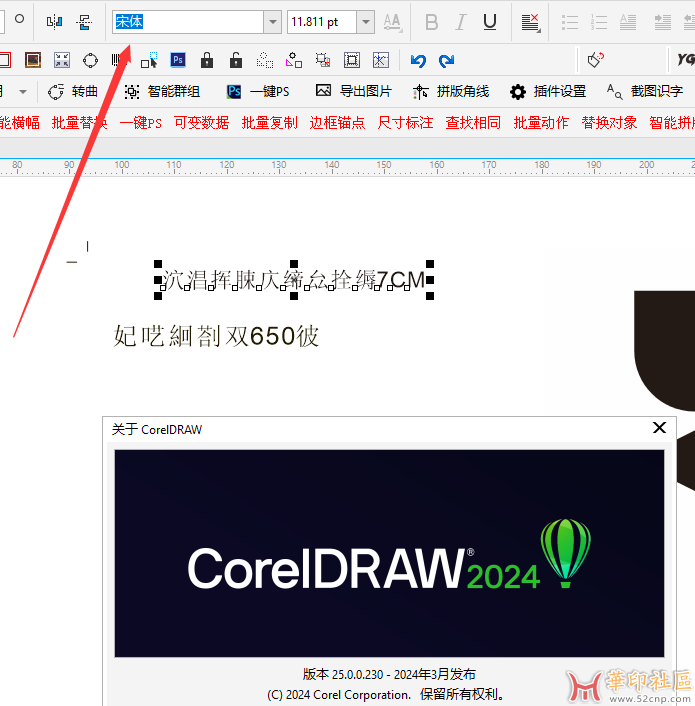Click the colored triangle and squares icon
695x706 pixels.
click(294, 60)
